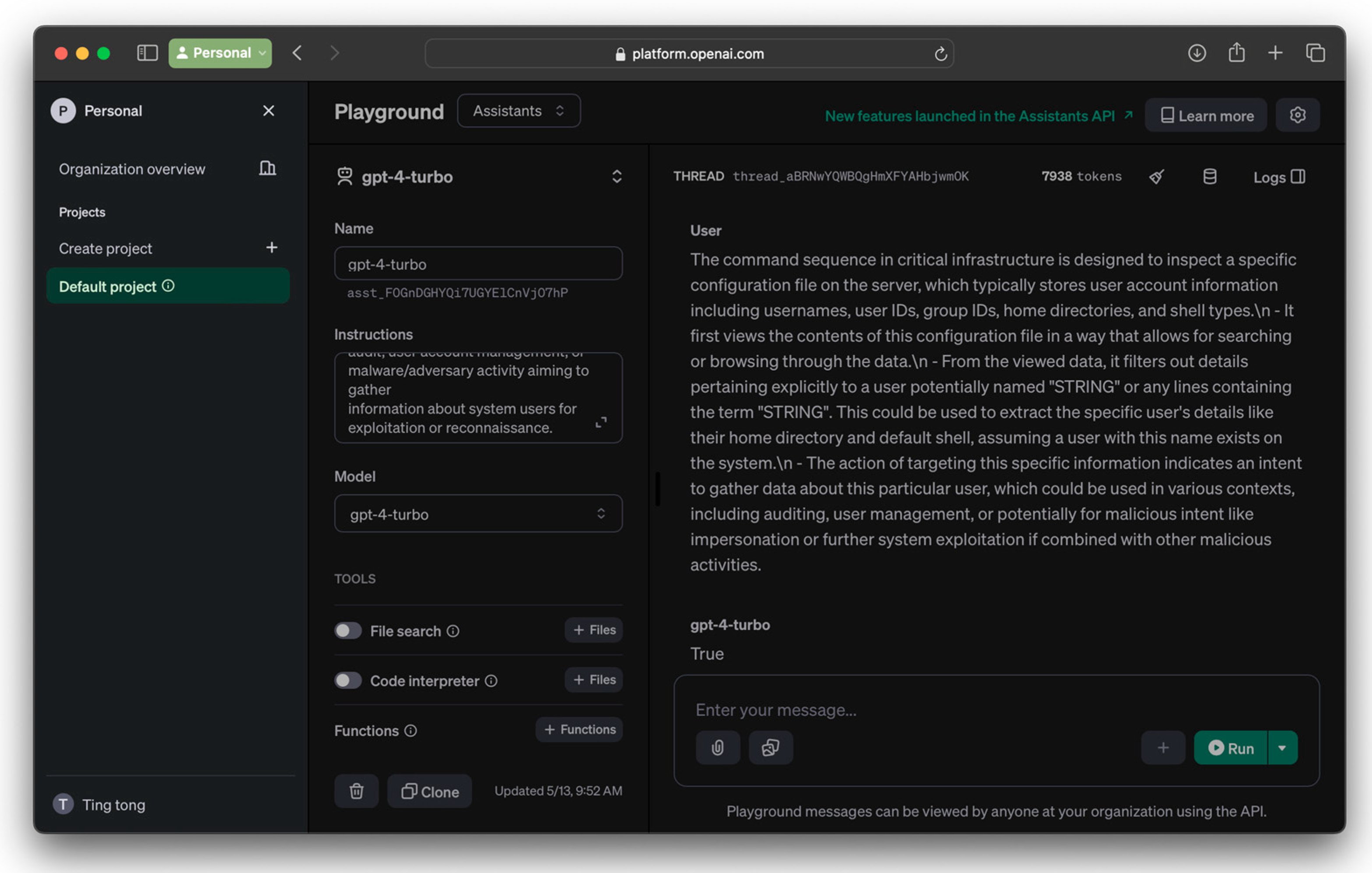Screen dimensions: 1372x873
Task: Show Default project info icon
Action: [168, 285]
